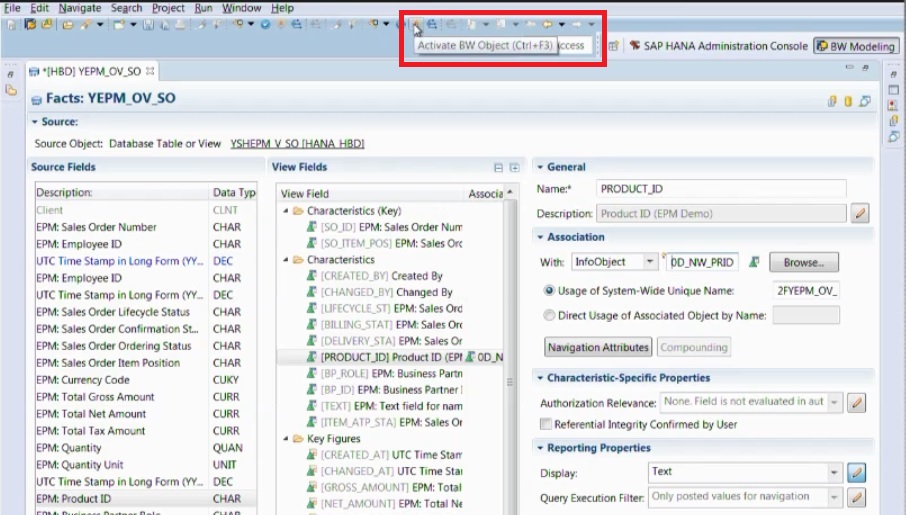
Task: Open the Project menu
Action: pyautogui.click(x=168, y=8)
